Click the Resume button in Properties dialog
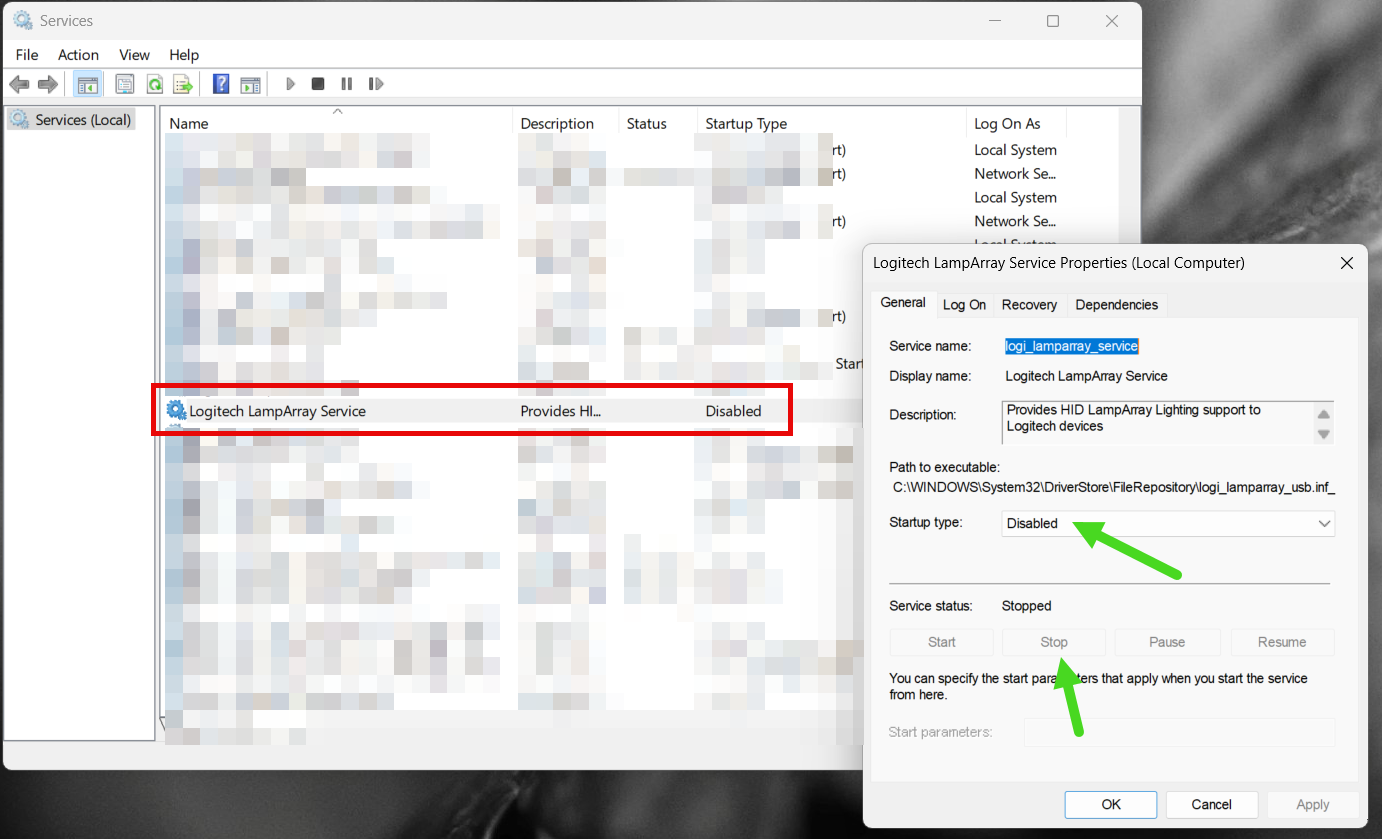Image resolution: width=1382 pixels, height=839 pixels. [x=1282, y=642]
